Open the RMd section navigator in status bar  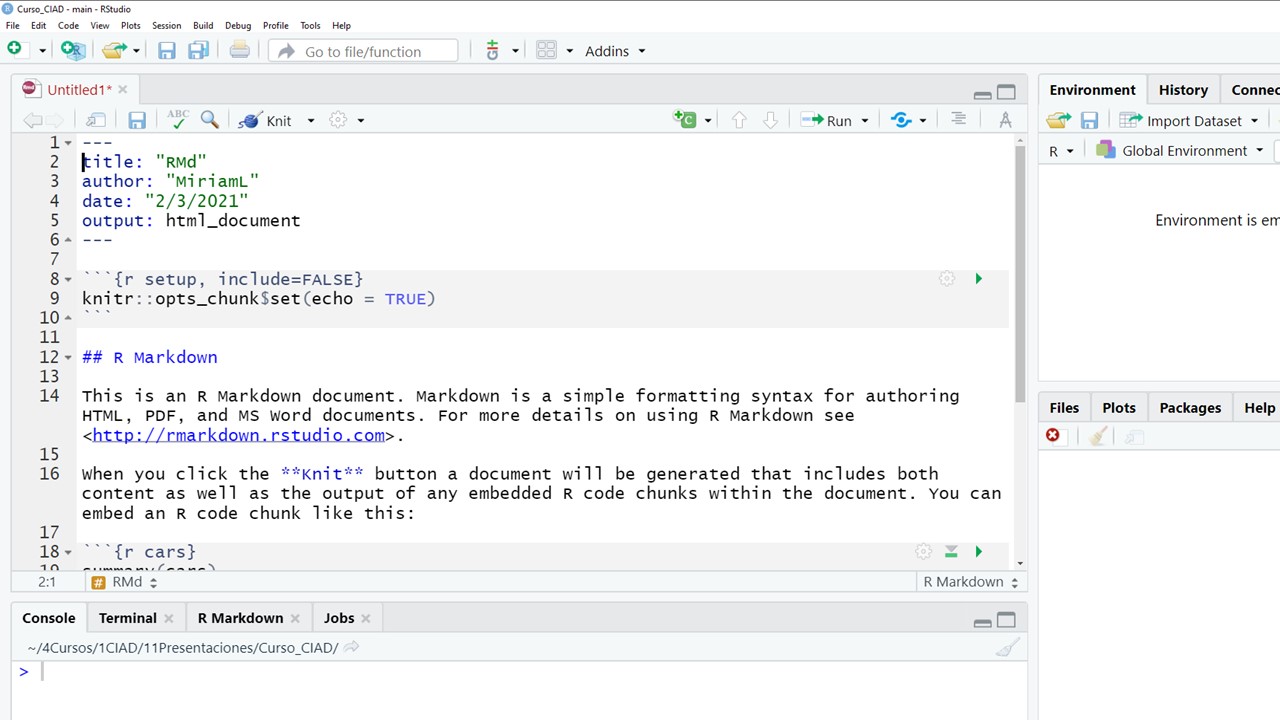click(124, 582)
